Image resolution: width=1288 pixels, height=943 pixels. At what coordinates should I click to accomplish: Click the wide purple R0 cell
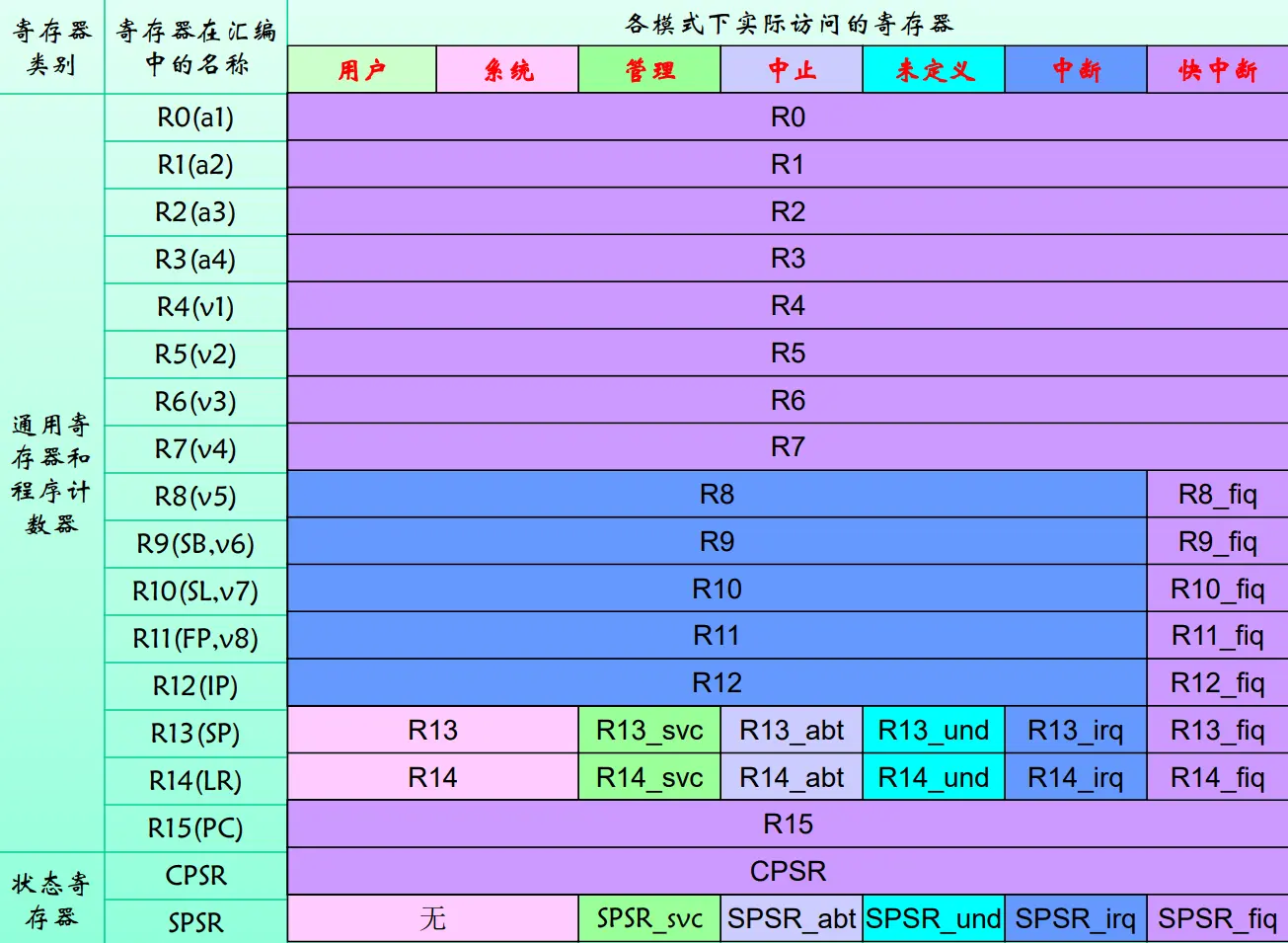788,118
